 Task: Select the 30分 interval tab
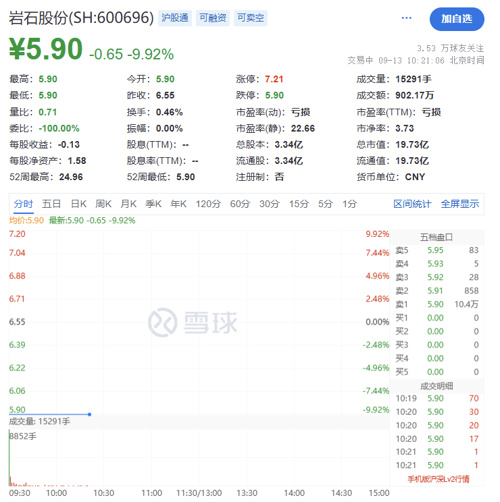coord(269,204)
